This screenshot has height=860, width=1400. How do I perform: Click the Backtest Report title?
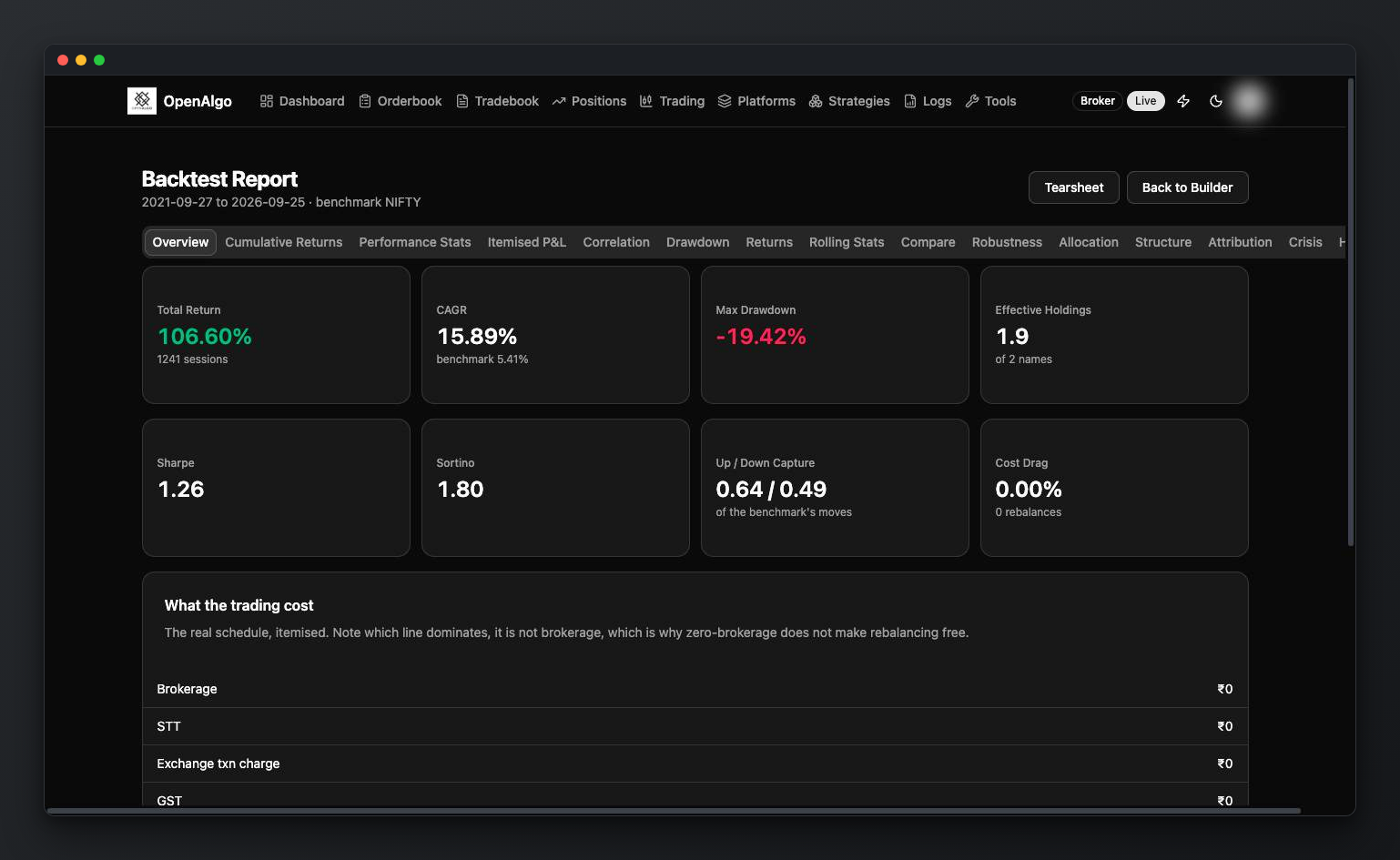[219, 179]
